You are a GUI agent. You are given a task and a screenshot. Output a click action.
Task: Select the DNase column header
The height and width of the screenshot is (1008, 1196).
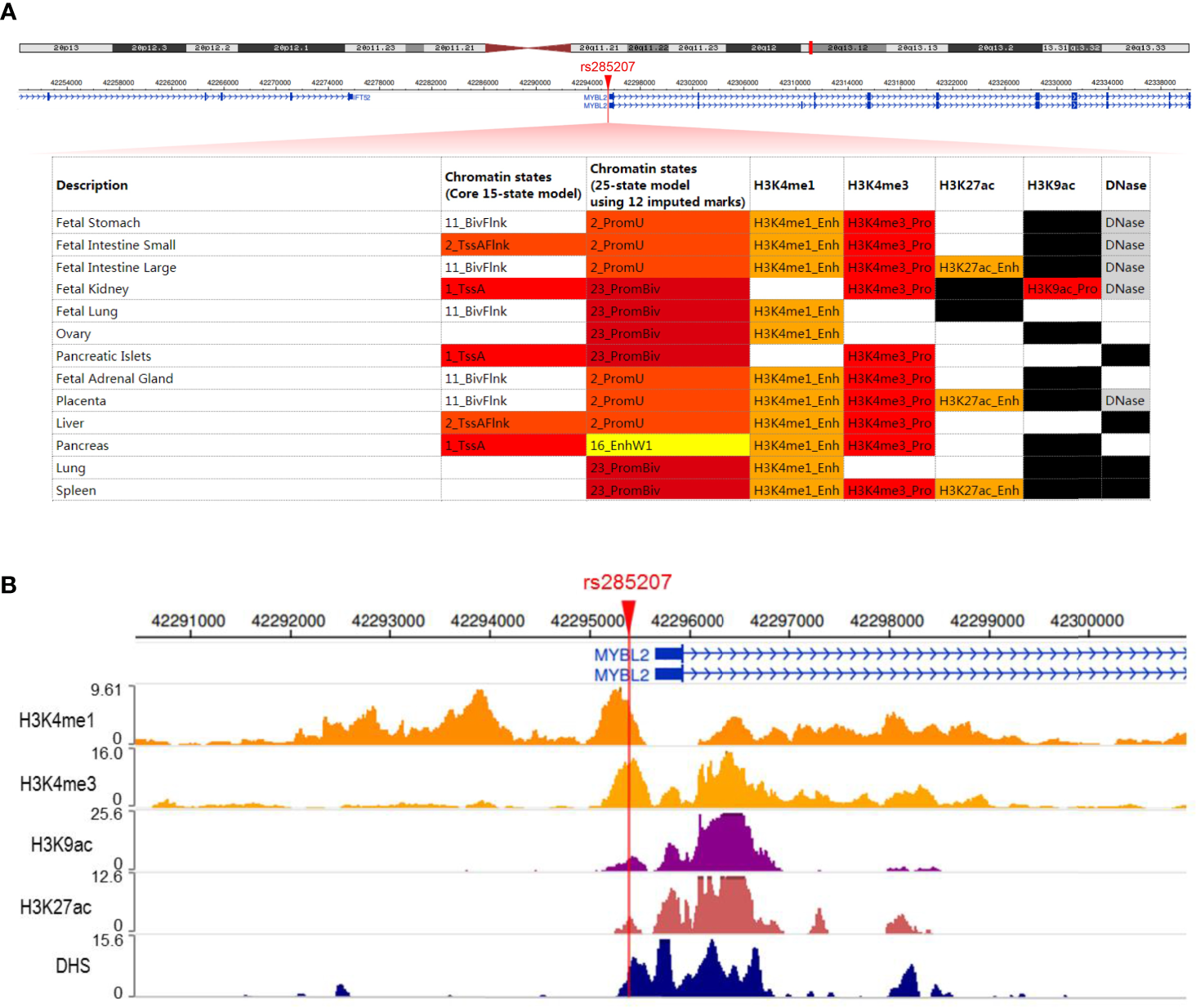[x=1125, y=185]
